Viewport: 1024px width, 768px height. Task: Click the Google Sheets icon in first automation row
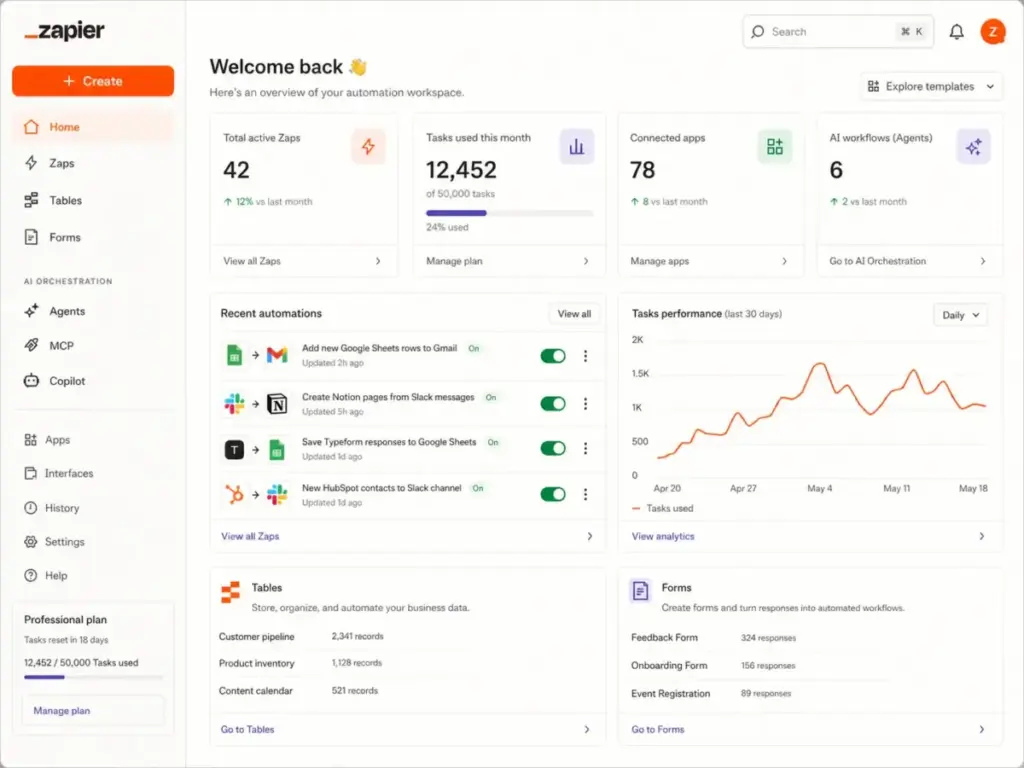point(234,355)
